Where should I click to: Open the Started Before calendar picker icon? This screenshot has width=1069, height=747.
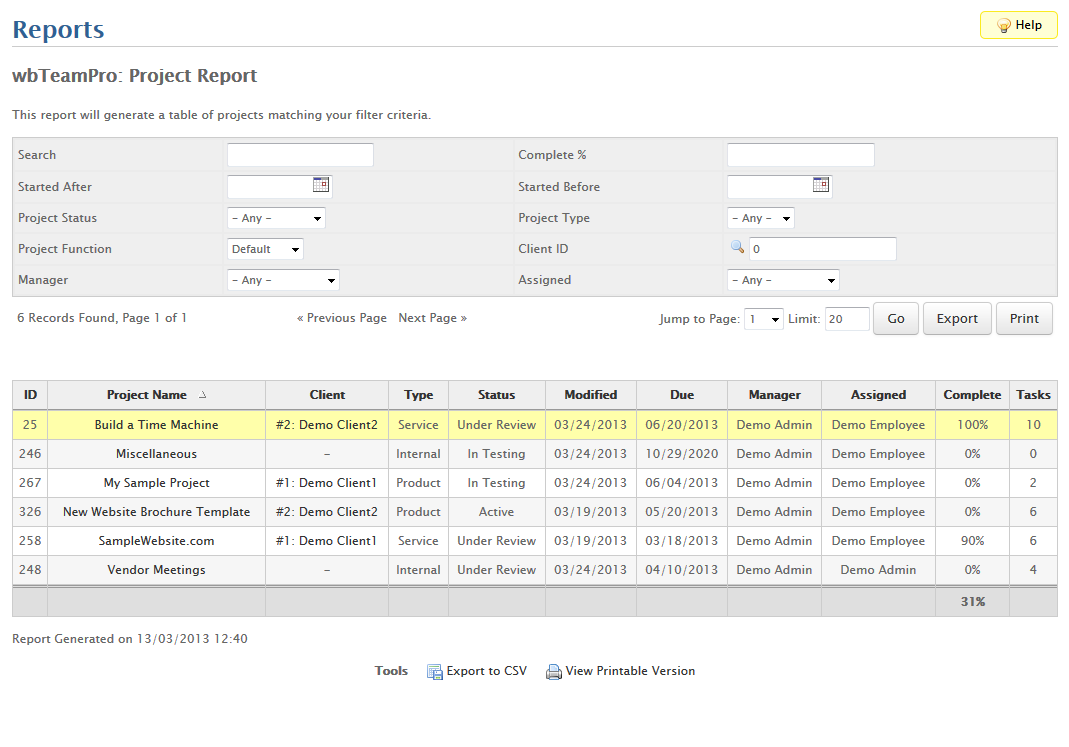click(820, 185)
